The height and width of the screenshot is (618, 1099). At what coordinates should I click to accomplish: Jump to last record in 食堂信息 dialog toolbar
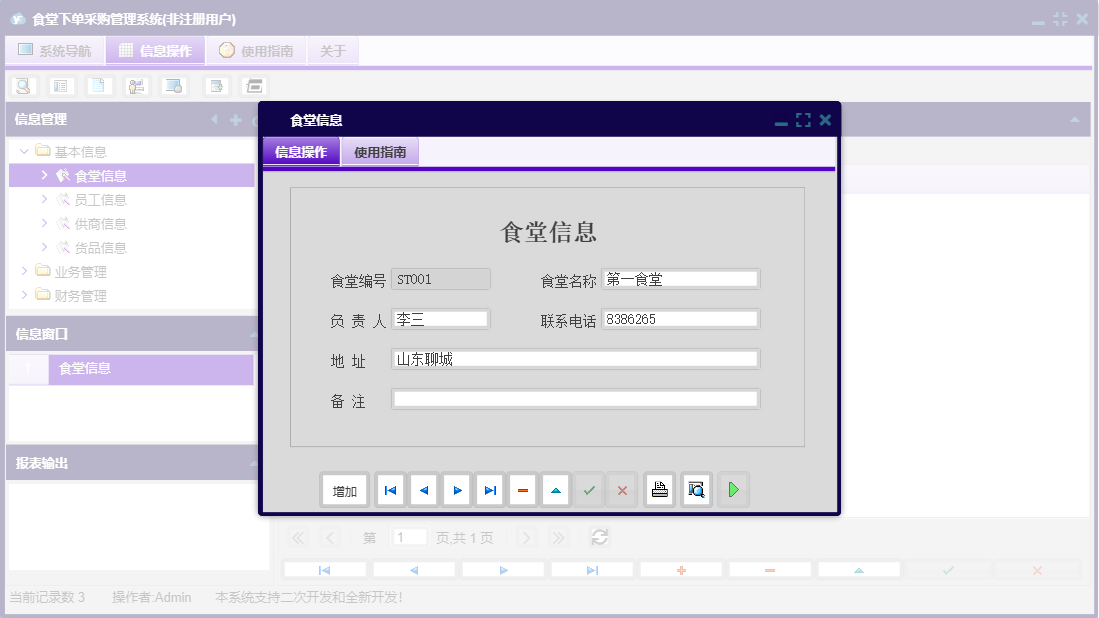[x=490, y=490]
